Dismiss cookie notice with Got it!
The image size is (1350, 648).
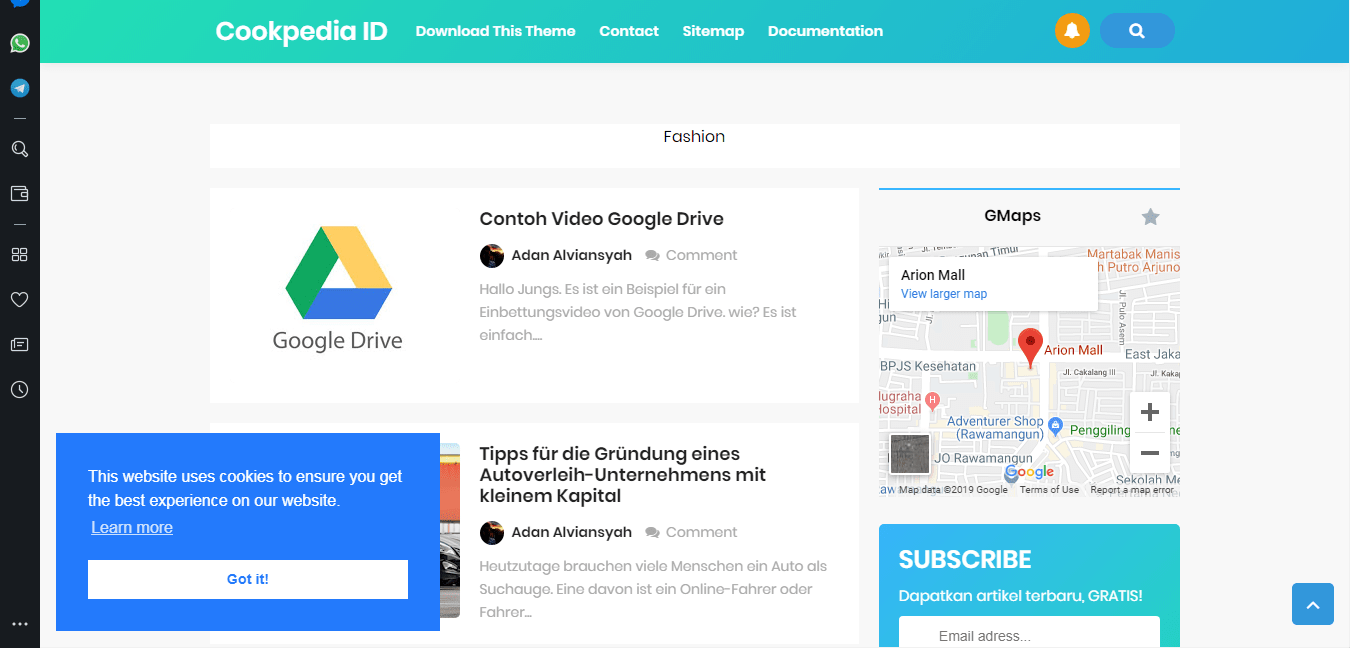tap(248, 579)
